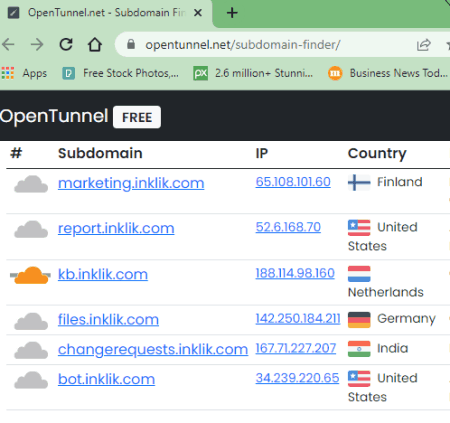Click the OpenTunnel tab favicon

[13, 13]
